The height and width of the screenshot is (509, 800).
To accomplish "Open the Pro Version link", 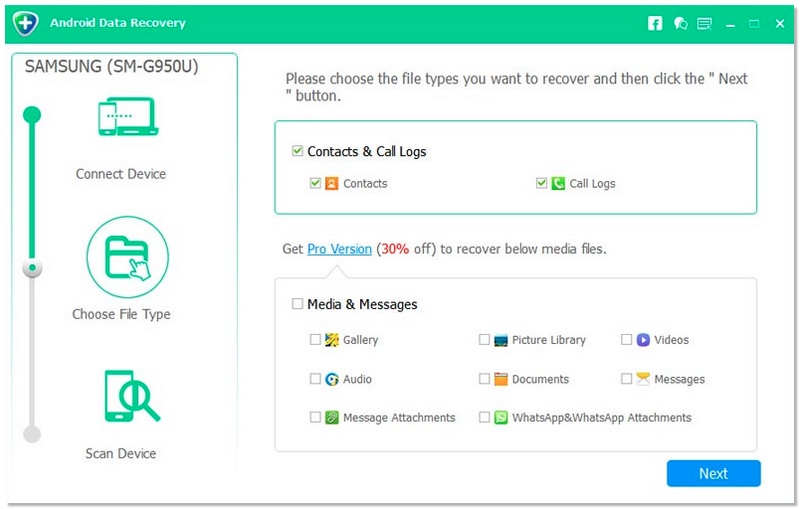I will [339, 249].
